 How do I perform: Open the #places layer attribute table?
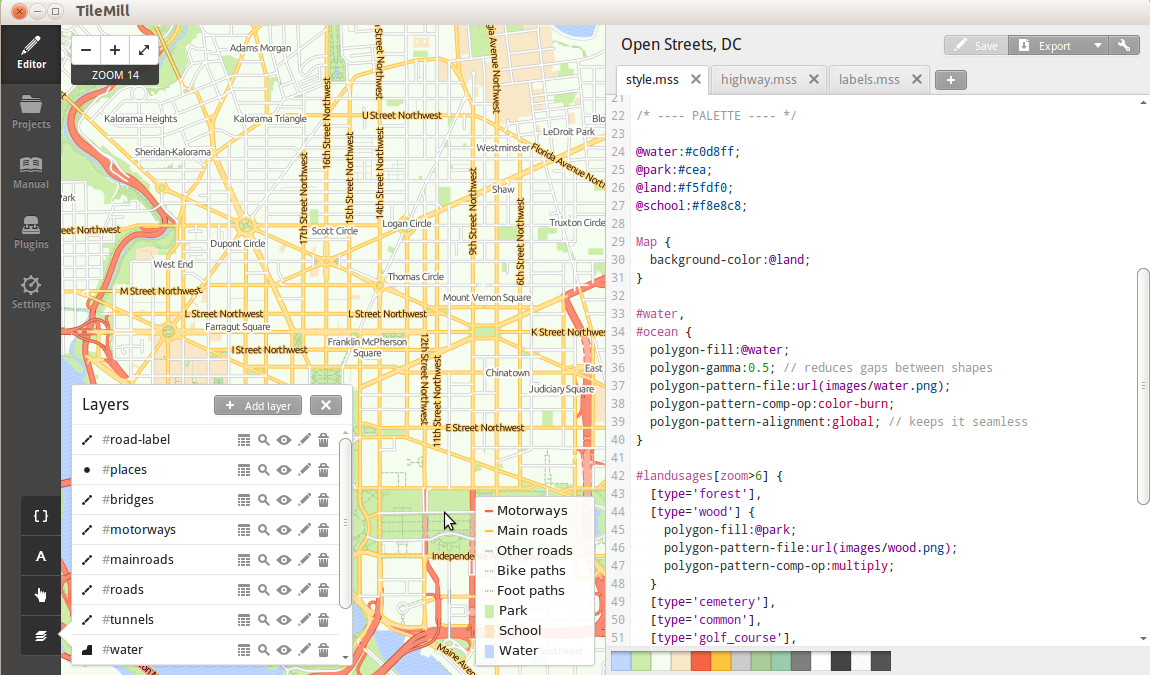click(x=243, y=470)
